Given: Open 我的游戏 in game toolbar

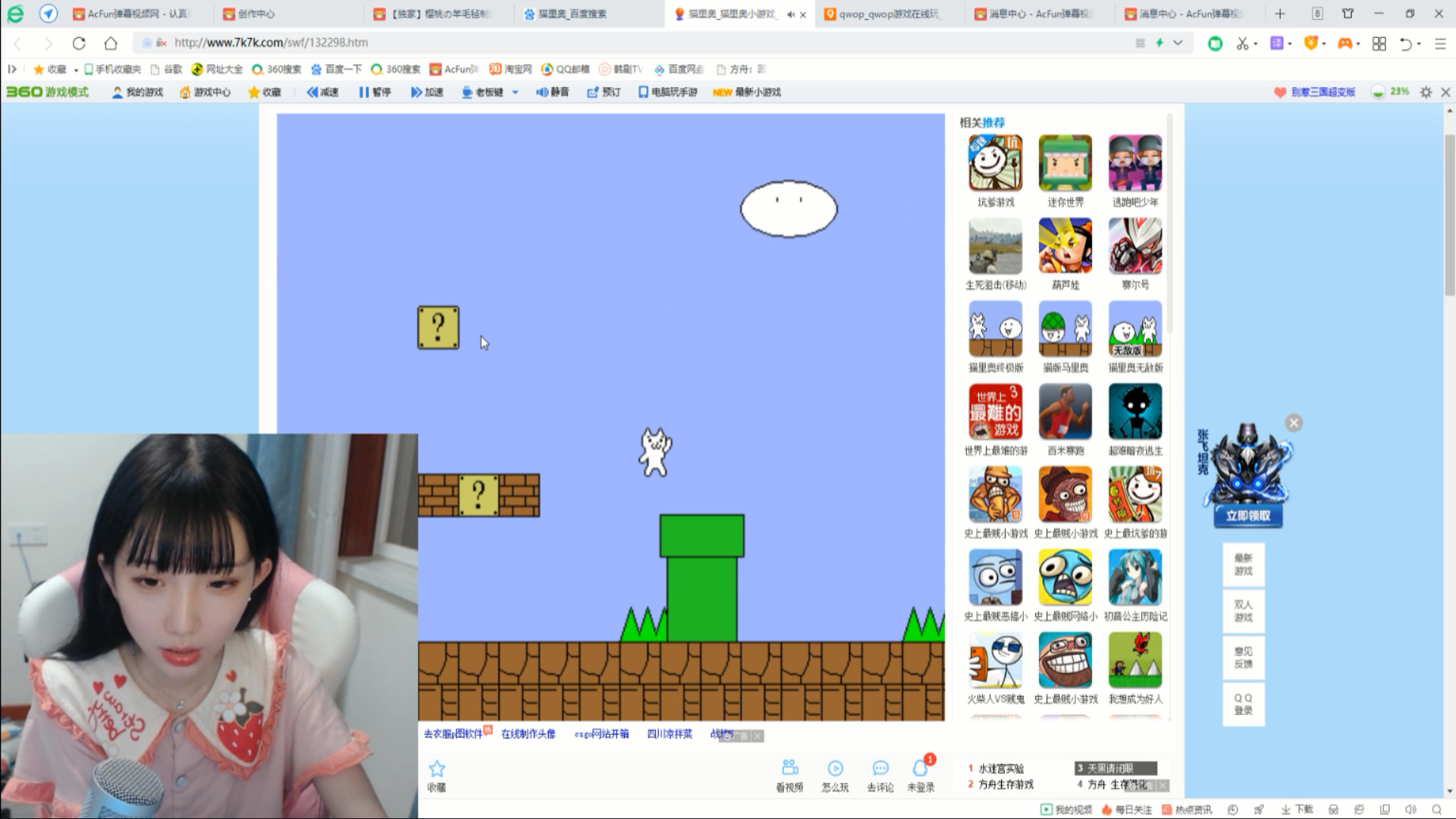Looking at the screenshot, I should (x=137, y=92).
